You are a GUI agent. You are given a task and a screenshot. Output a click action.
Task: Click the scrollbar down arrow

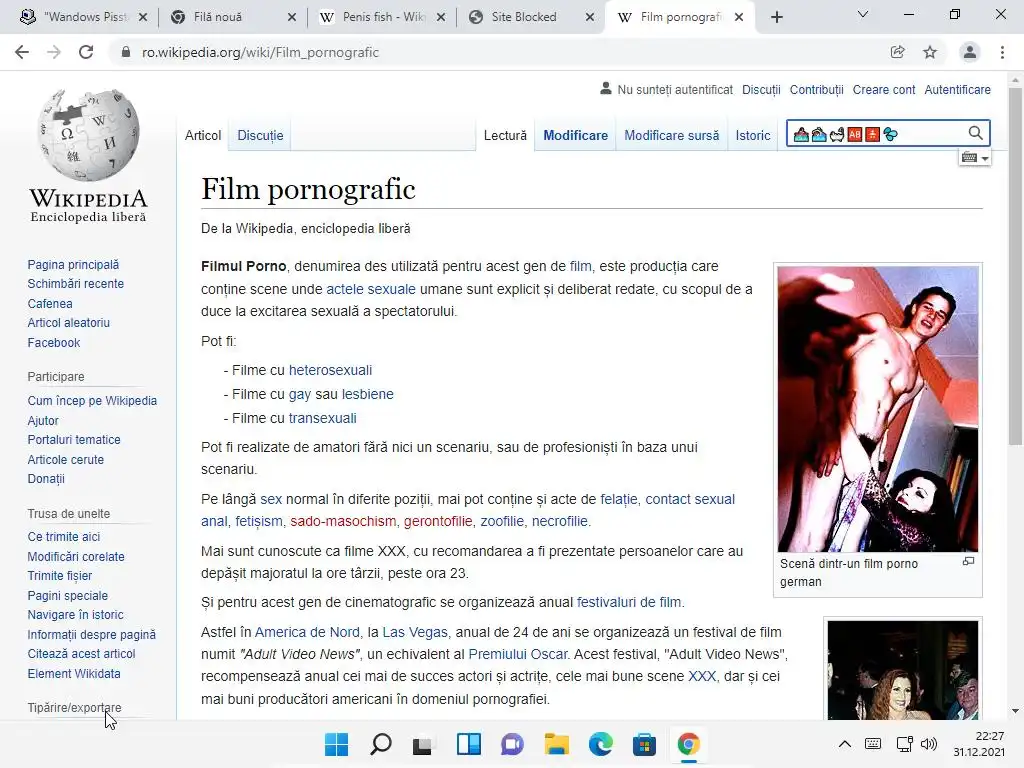pyautogui.click(x=1015, y=711)
